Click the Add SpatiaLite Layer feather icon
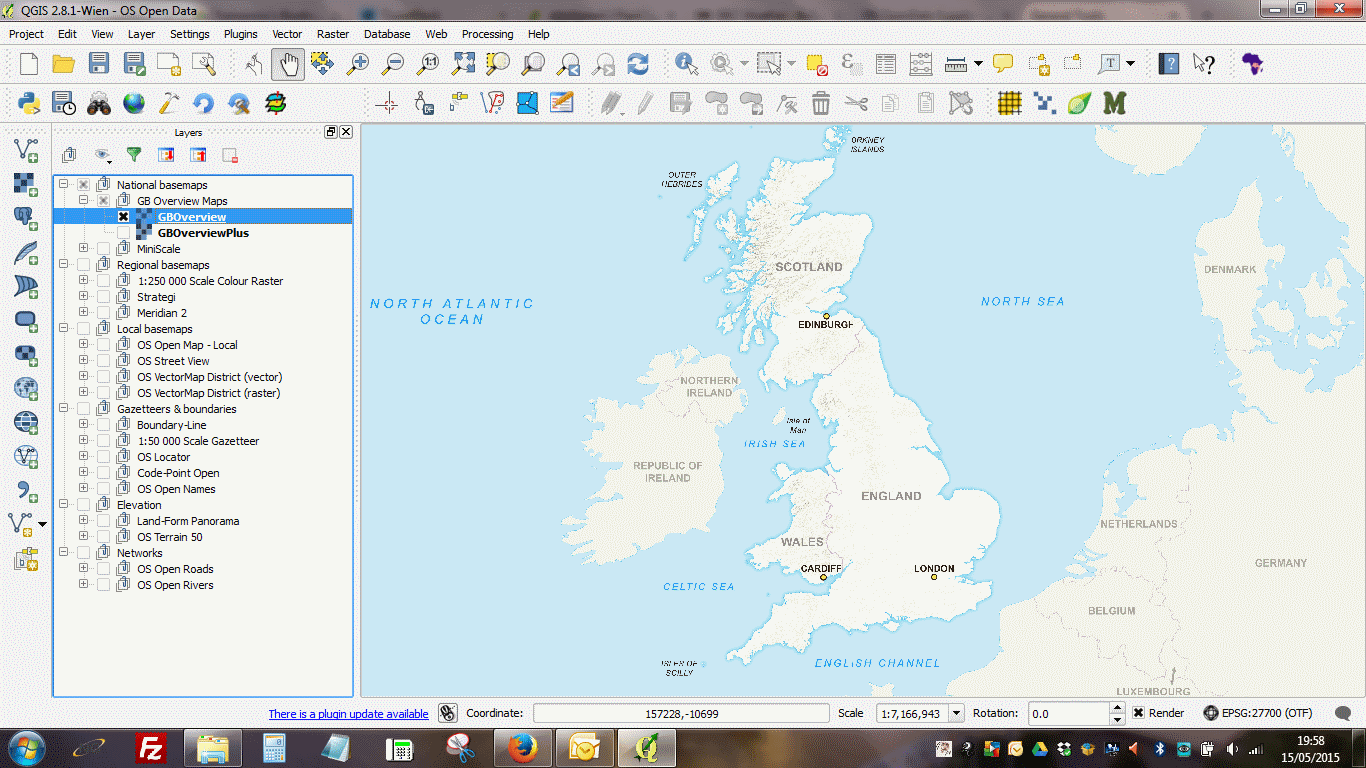Image resolution: width=1366 pixels, height=768 pixels. 26,252
